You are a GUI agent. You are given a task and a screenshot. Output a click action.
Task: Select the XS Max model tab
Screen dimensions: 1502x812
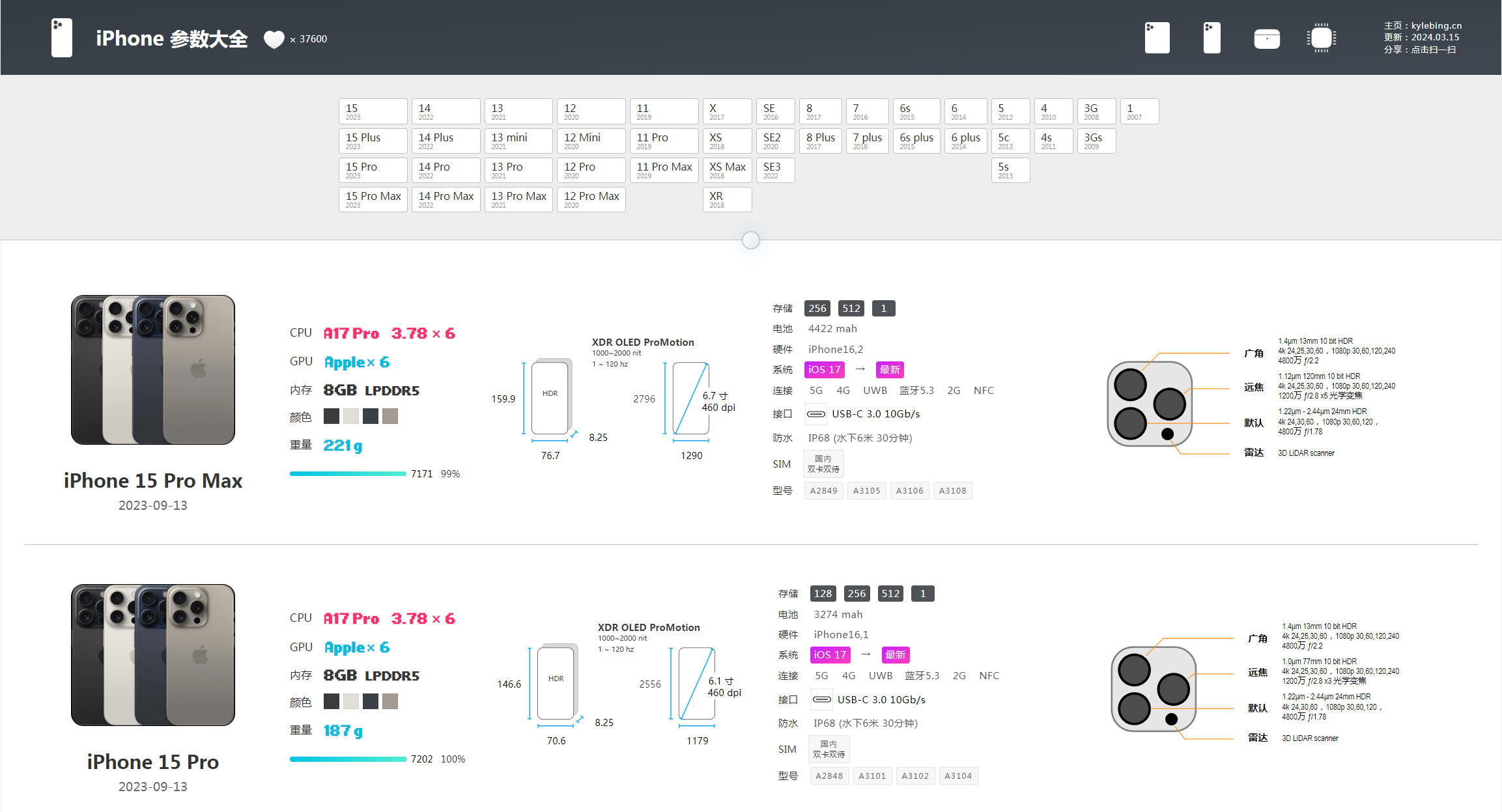click(728, 170)
